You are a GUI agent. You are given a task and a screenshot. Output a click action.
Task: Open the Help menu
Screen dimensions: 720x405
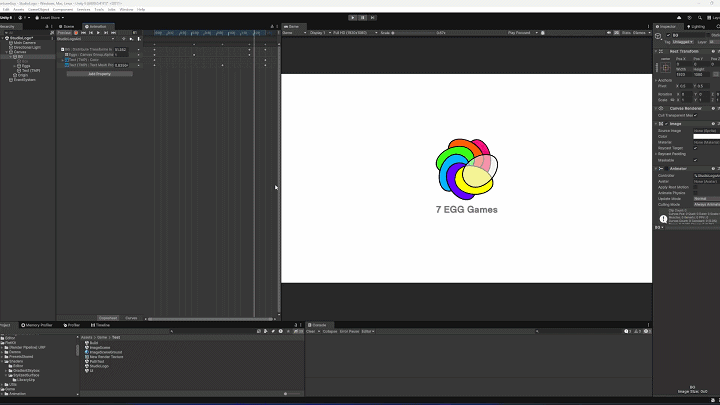click(141, 9)
